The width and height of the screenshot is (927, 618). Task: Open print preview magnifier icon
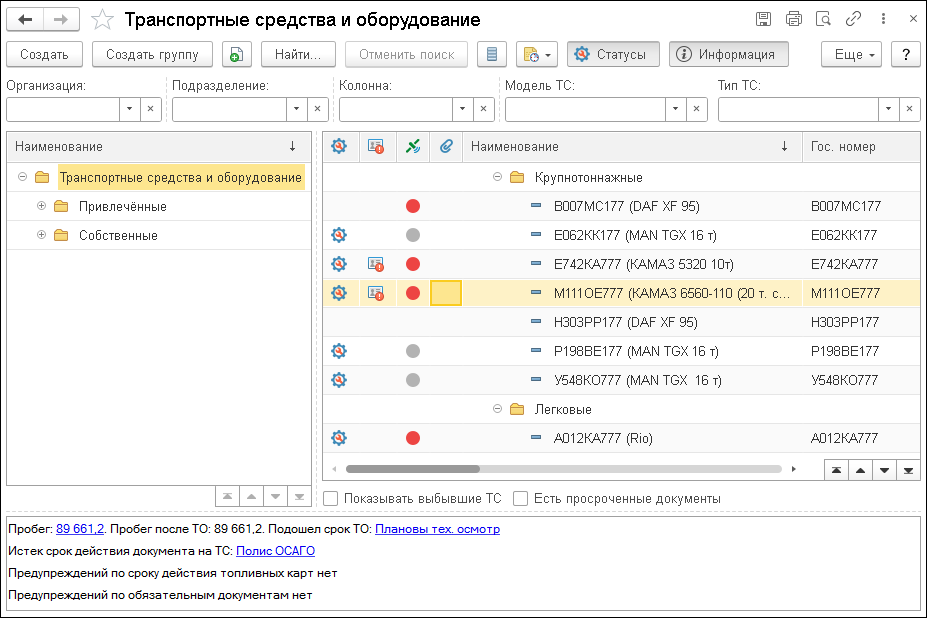click(x=823, y=19)
